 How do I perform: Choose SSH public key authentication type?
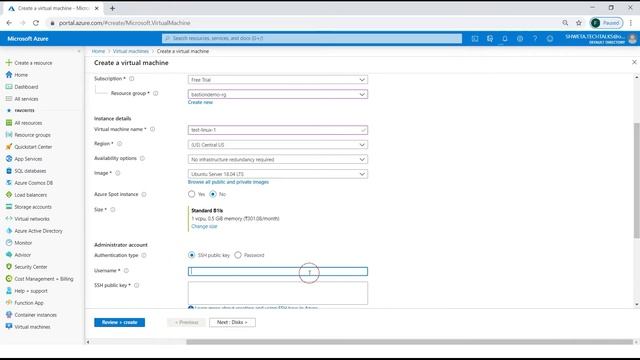[191, 255]
